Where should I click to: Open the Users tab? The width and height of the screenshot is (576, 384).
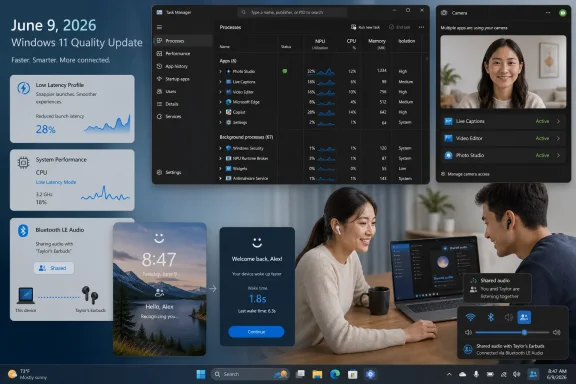point(183,91)
